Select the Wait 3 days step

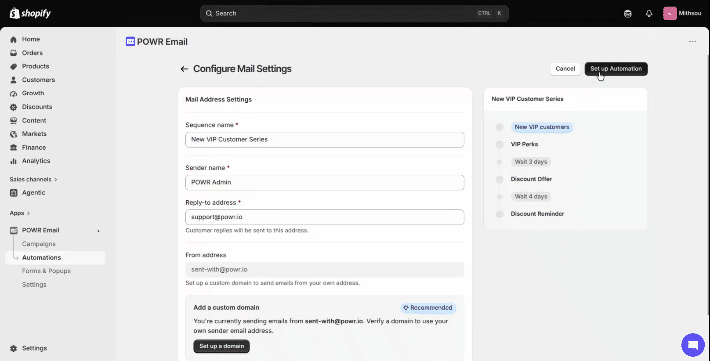pyautogui.click(x=531, y=162)
